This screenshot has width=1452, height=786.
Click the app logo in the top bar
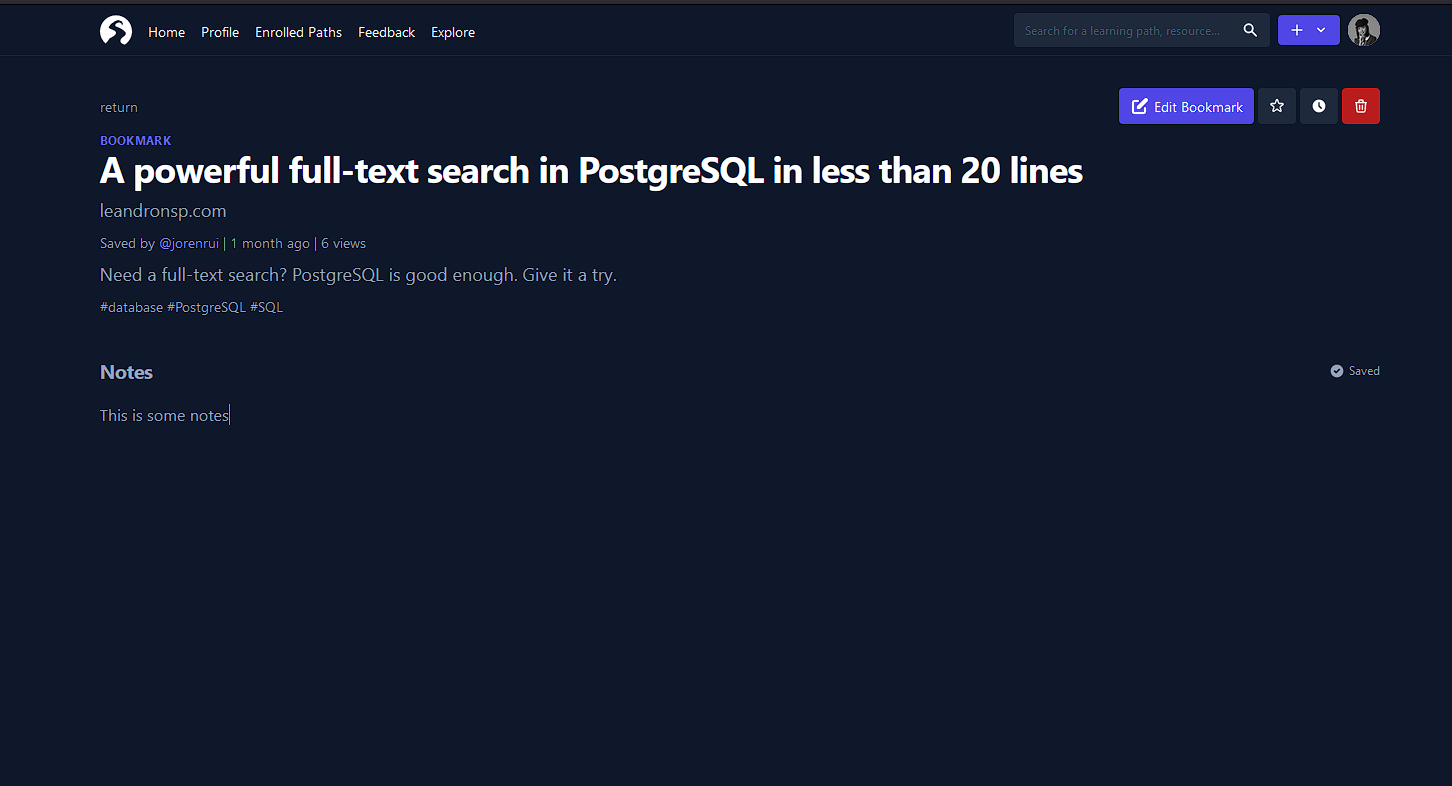click(116, 29)
